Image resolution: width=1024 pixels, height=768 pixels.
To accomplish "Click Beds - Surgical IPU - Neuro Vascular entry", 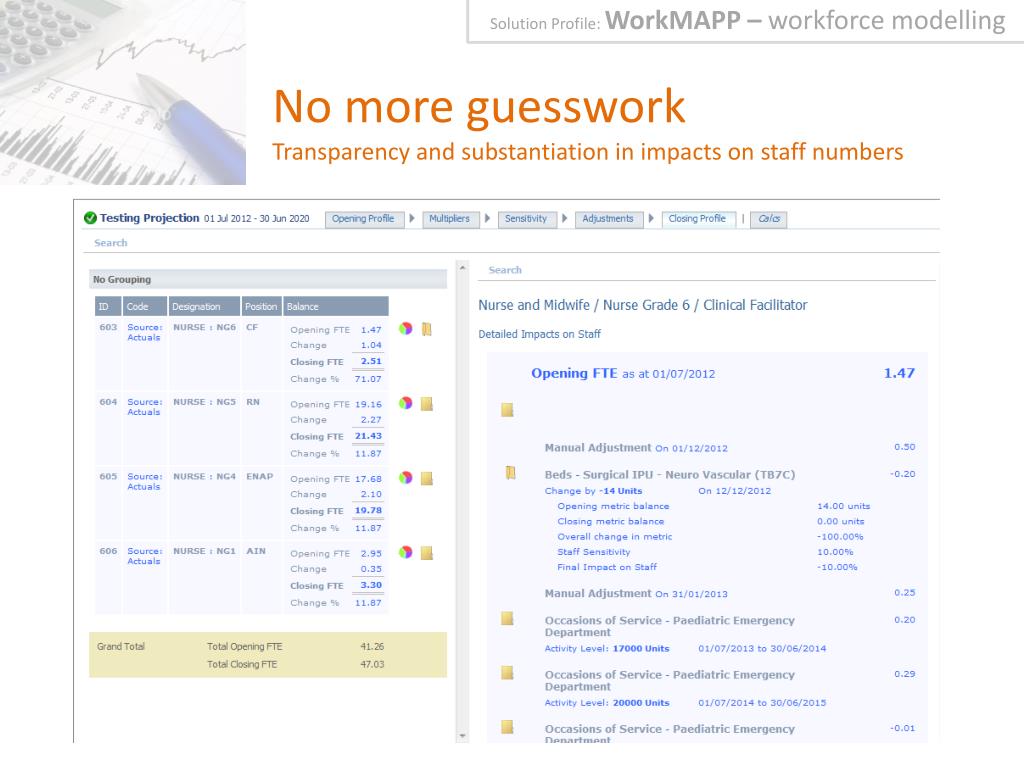I will [670, 475].
